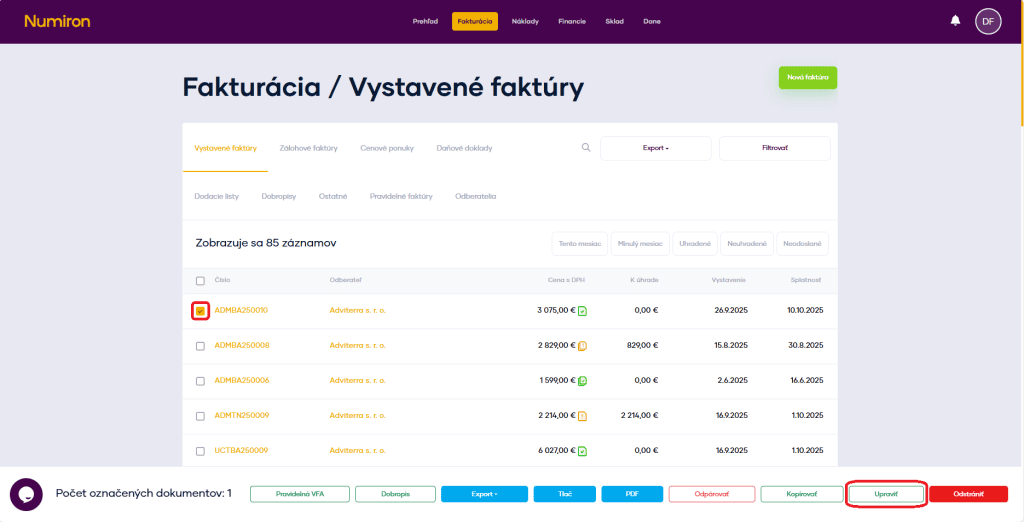Switch to Ostatné tab

point(333,196)
